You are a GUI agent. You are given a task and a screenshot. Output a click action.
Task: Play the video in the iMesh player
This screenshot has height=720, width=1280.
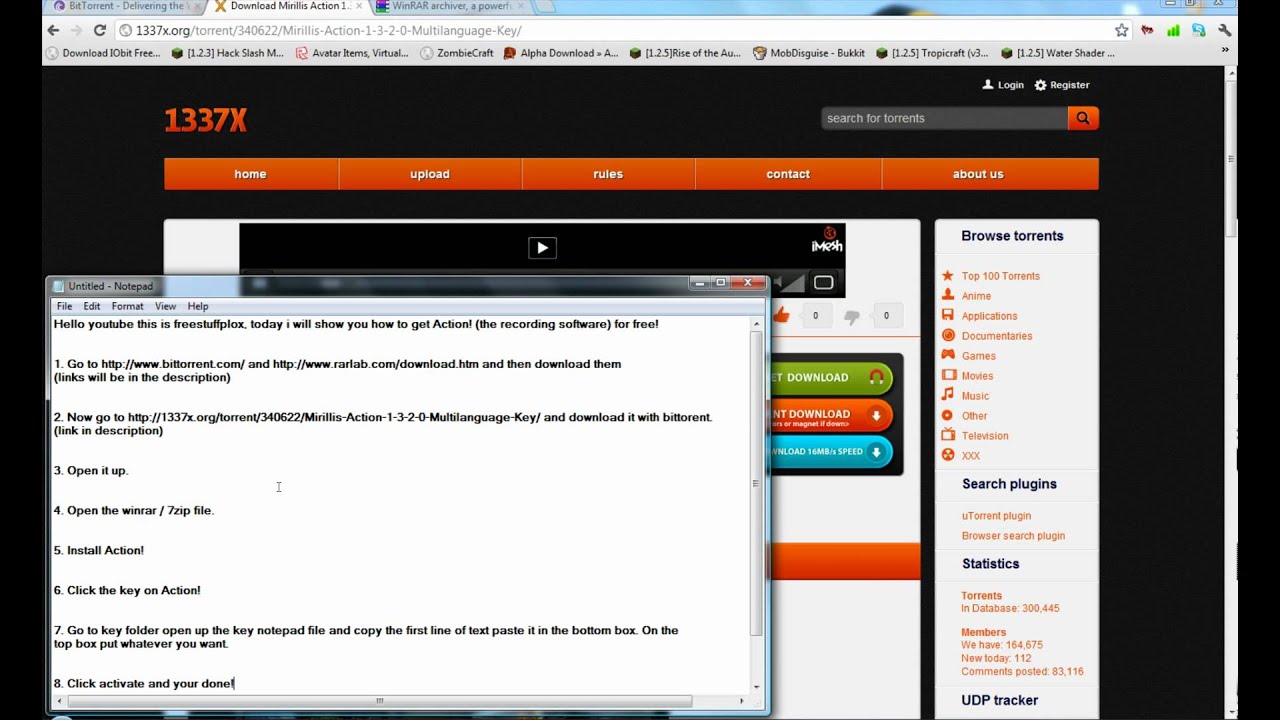tap(542, 248)
